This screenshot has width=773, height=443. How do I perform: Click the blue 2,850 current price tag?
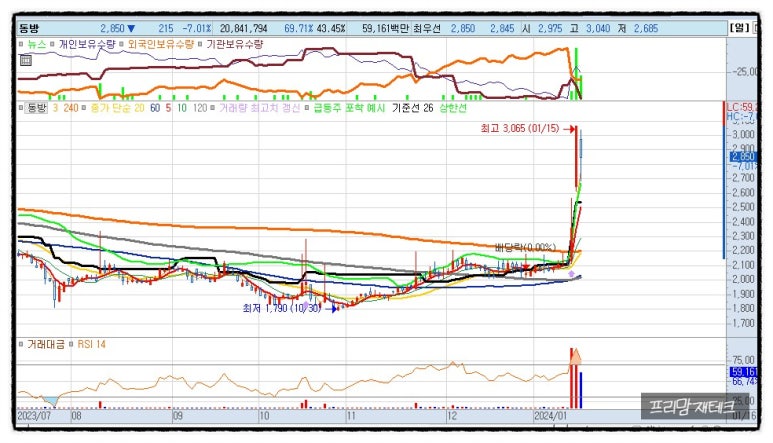point(743,157)
